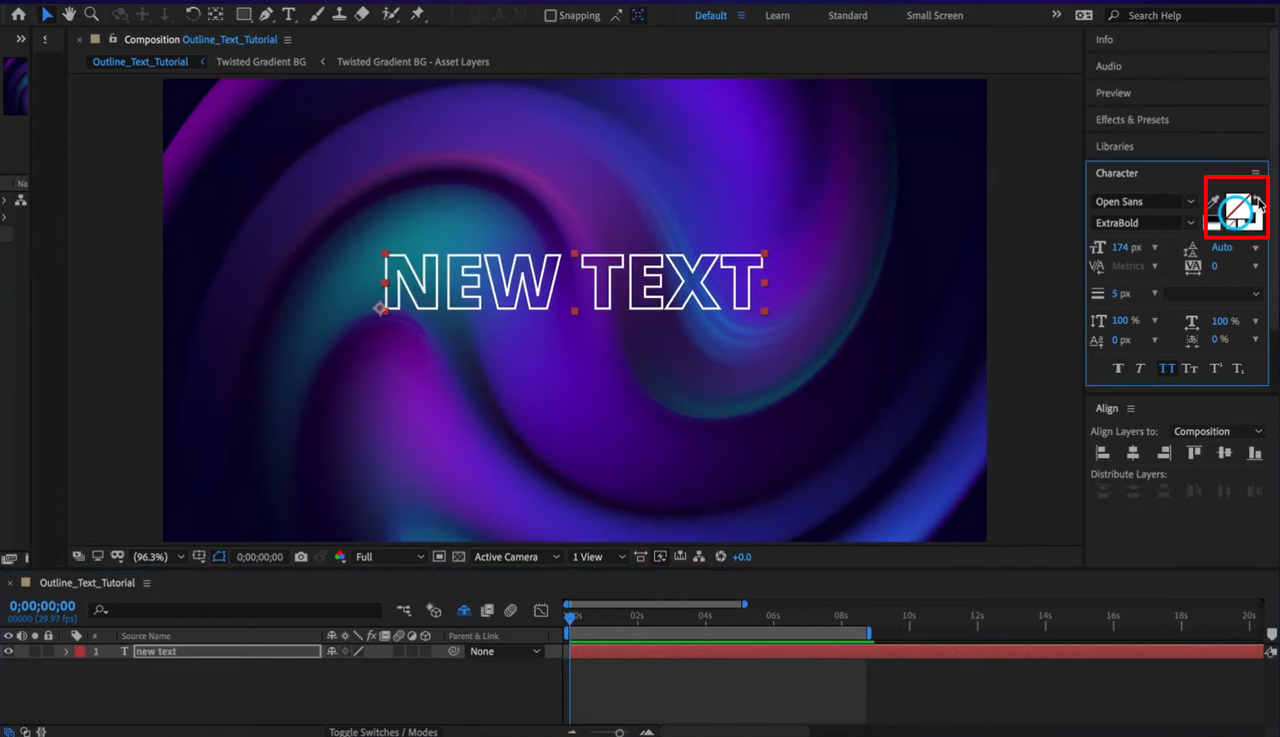This screenshot has height=737, width=1280.
Task: Open the Twisted Gradient BG composition tab
Action: pos(261,62)
